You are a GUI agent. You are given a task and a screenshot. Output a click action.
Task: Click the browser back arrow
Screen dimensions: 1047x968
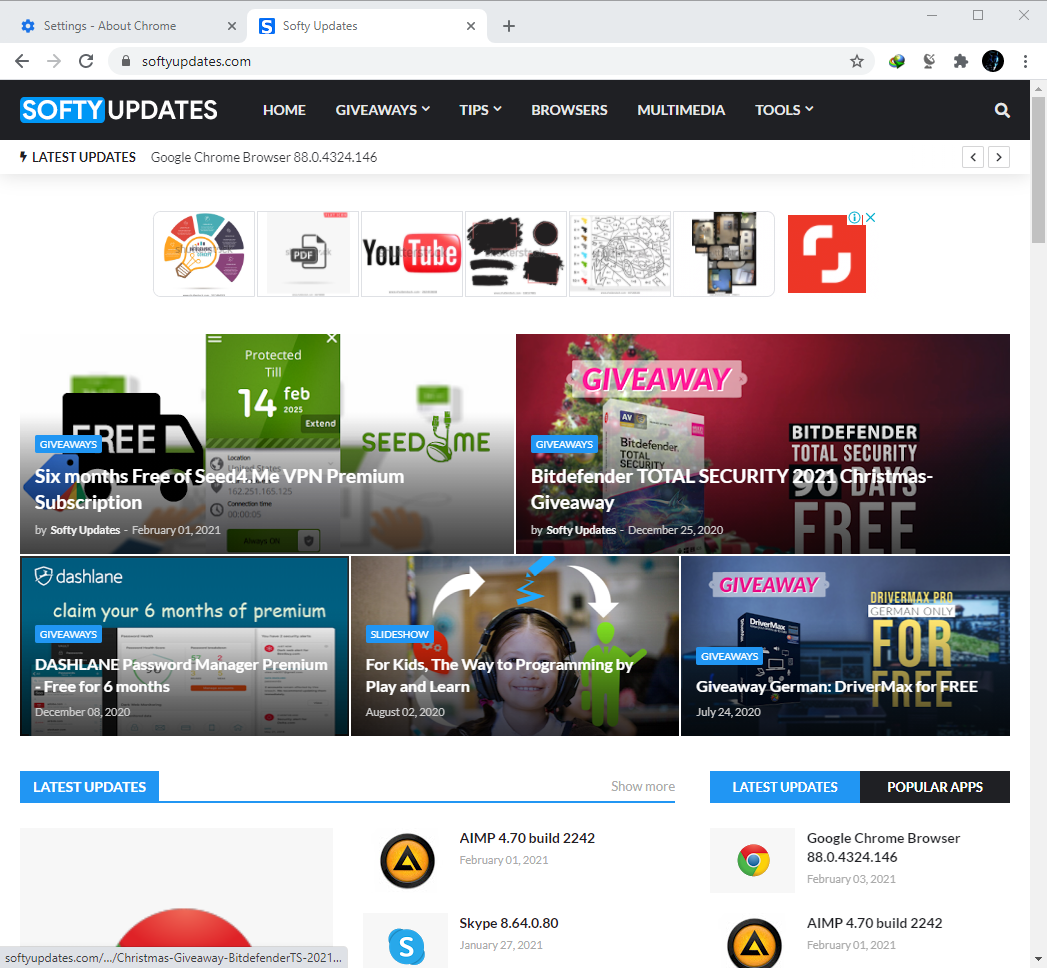[x=22, y=61]
